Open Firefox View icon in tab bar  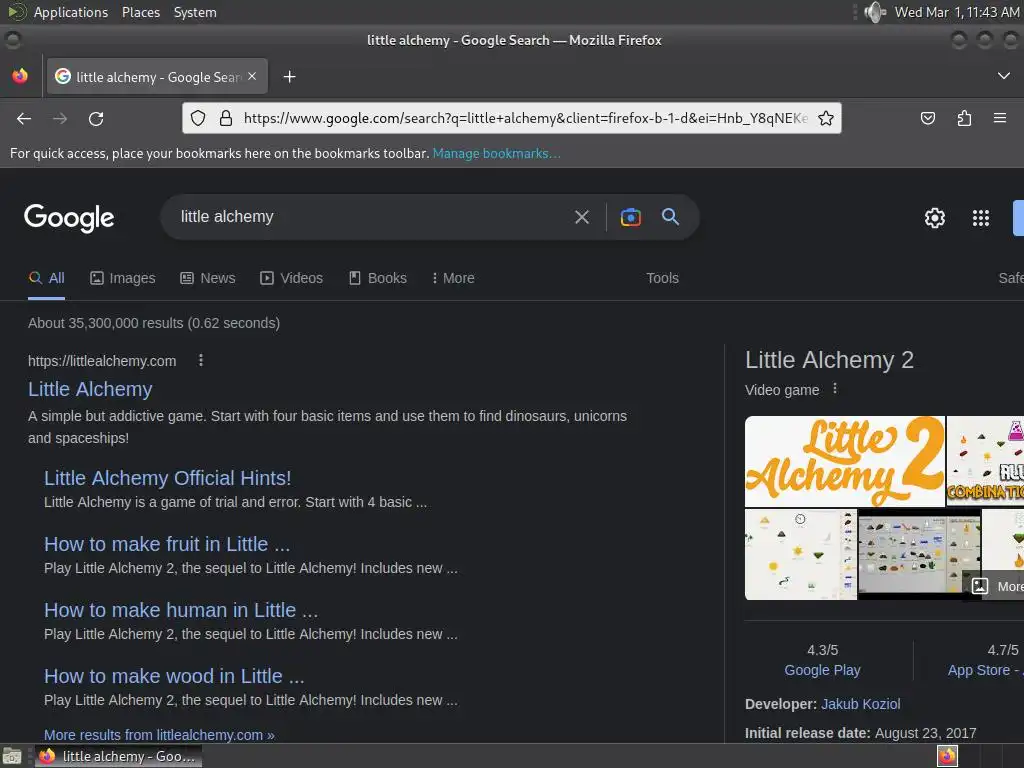[x=20, y=76]
